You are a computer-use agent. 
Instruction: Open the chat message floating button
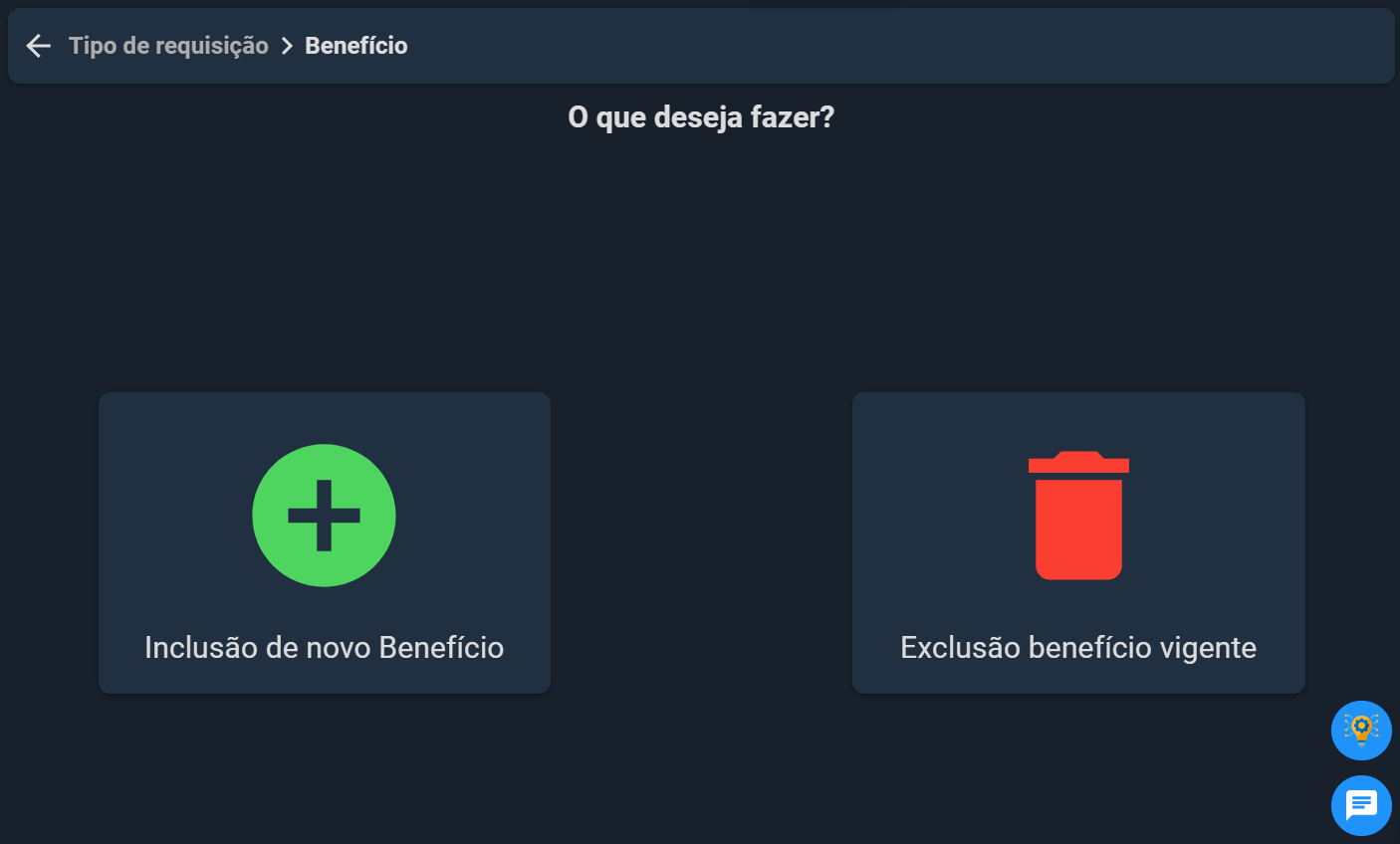1361,805
